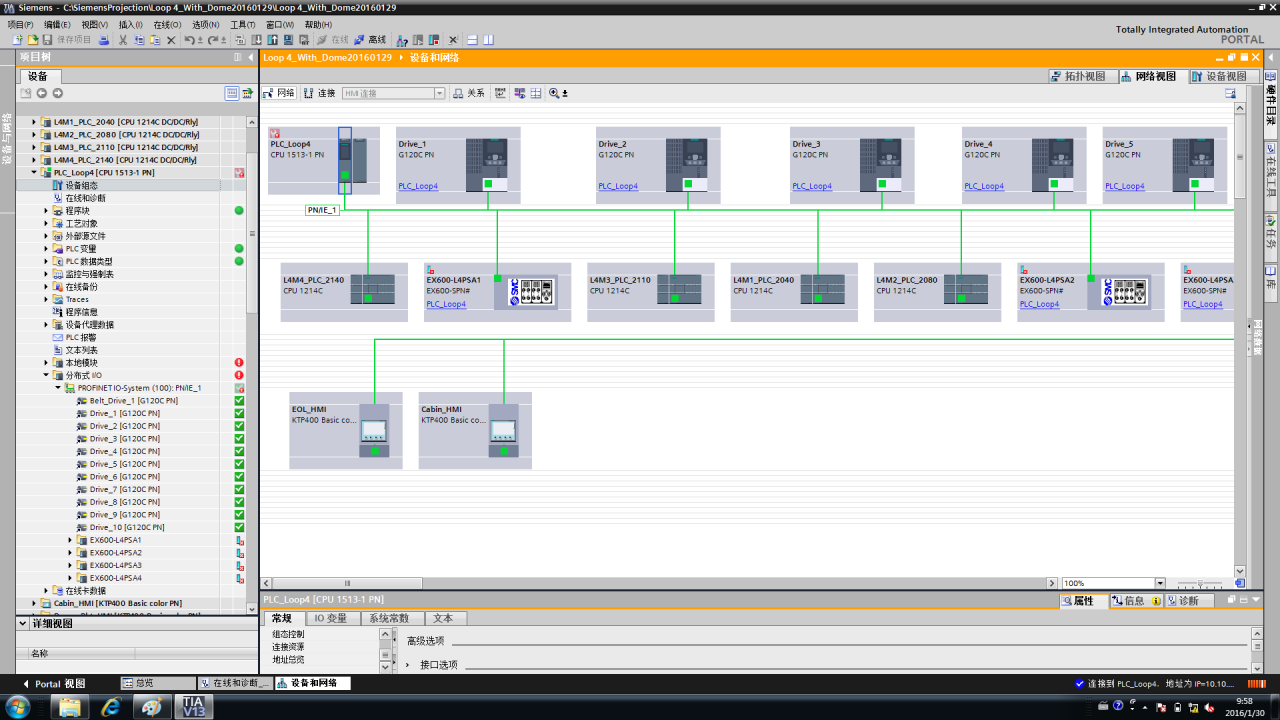
Task: Click the Windows Start button
Action: click(x=18, y=706)
